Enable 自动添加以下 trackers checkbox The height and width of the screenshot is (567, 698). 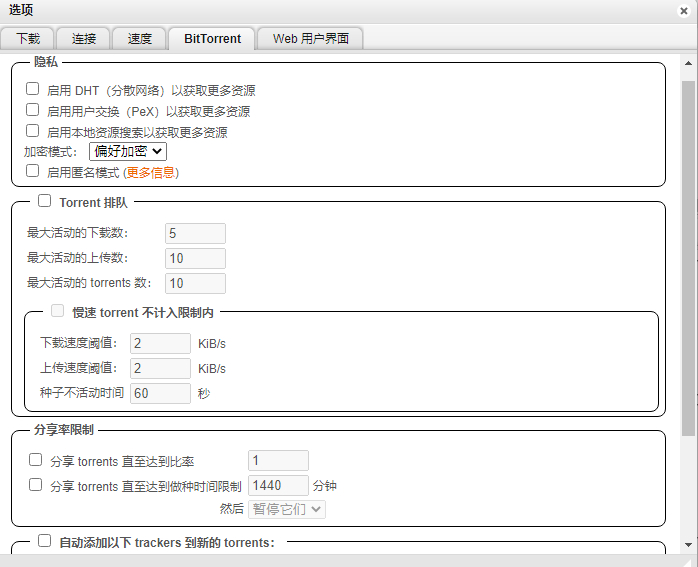tap(45, 541)
